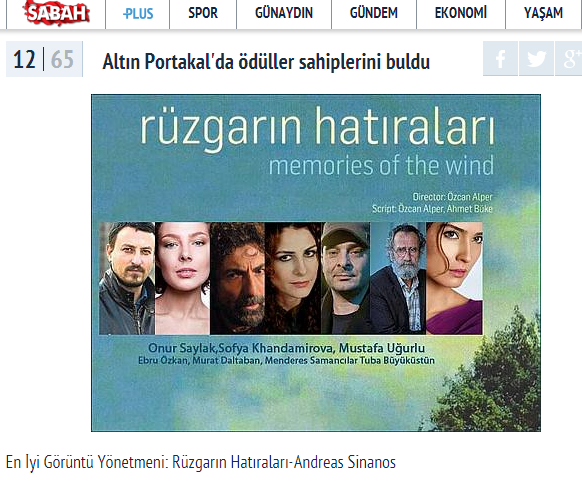This screenshot has height=502, width=582.
Task: Open the PLUS section
Action: 138,13
